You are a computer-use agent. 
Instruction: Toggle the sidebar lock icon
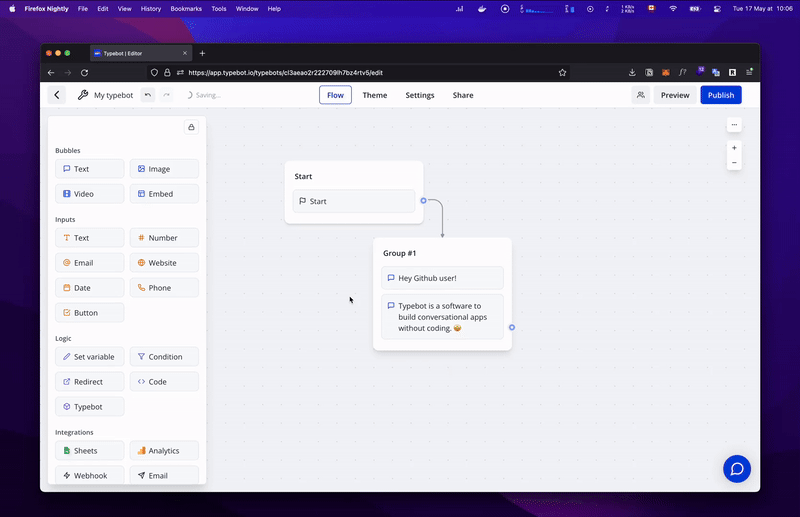(191, 127)
